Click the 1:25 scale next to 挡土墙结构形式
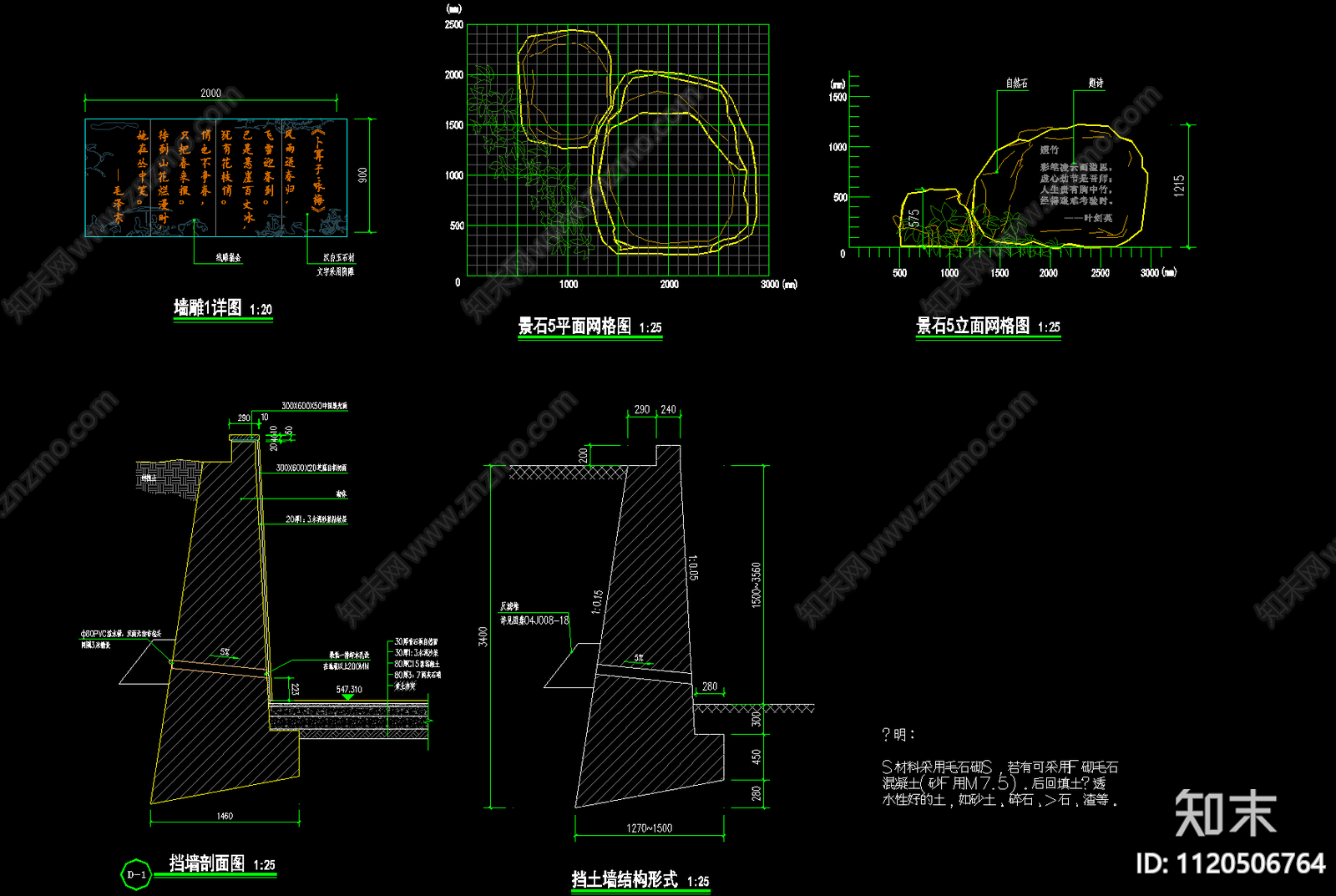1336x896 pixels. [x=698, y=882]
